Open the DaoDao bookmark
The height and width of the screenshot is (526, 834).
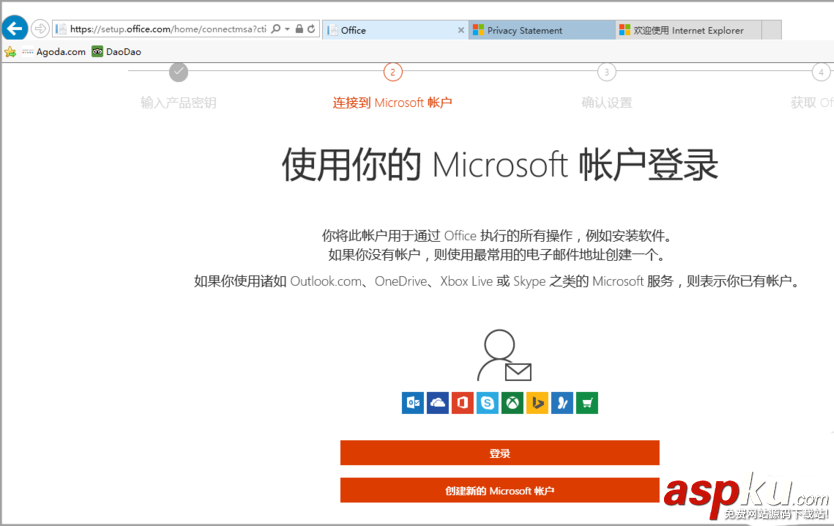116,52
